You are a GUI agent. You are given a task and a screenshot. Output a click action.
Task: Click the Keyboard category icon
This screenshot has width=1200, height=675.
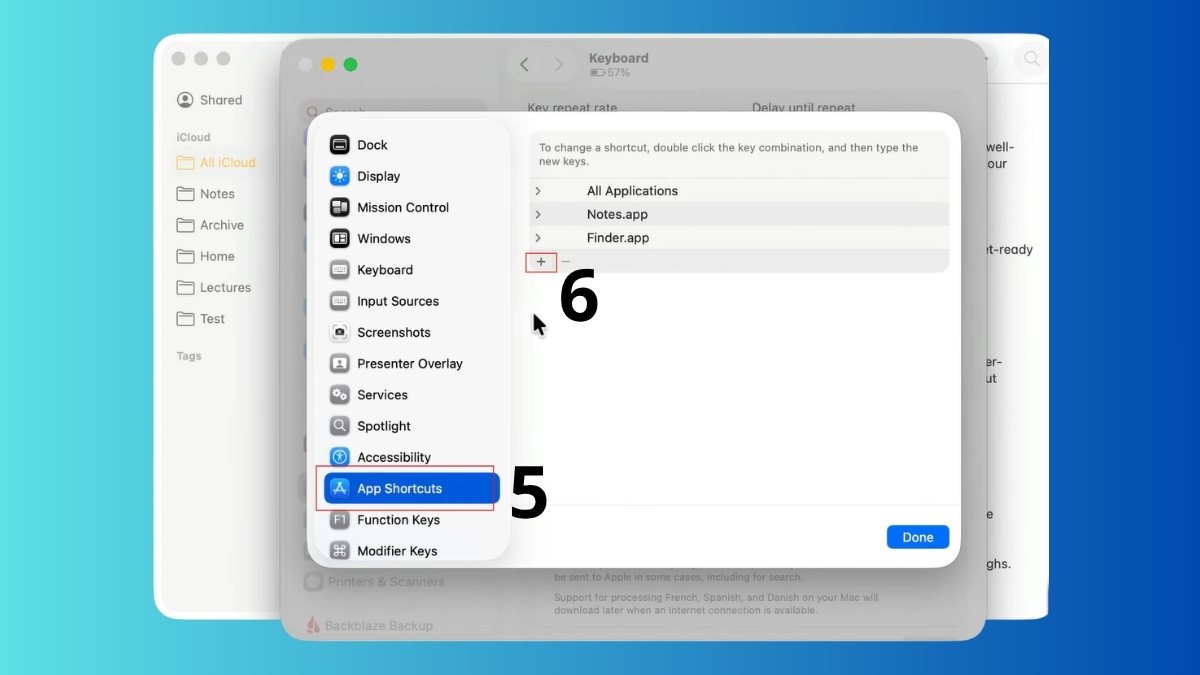click(x=340, y=270)
